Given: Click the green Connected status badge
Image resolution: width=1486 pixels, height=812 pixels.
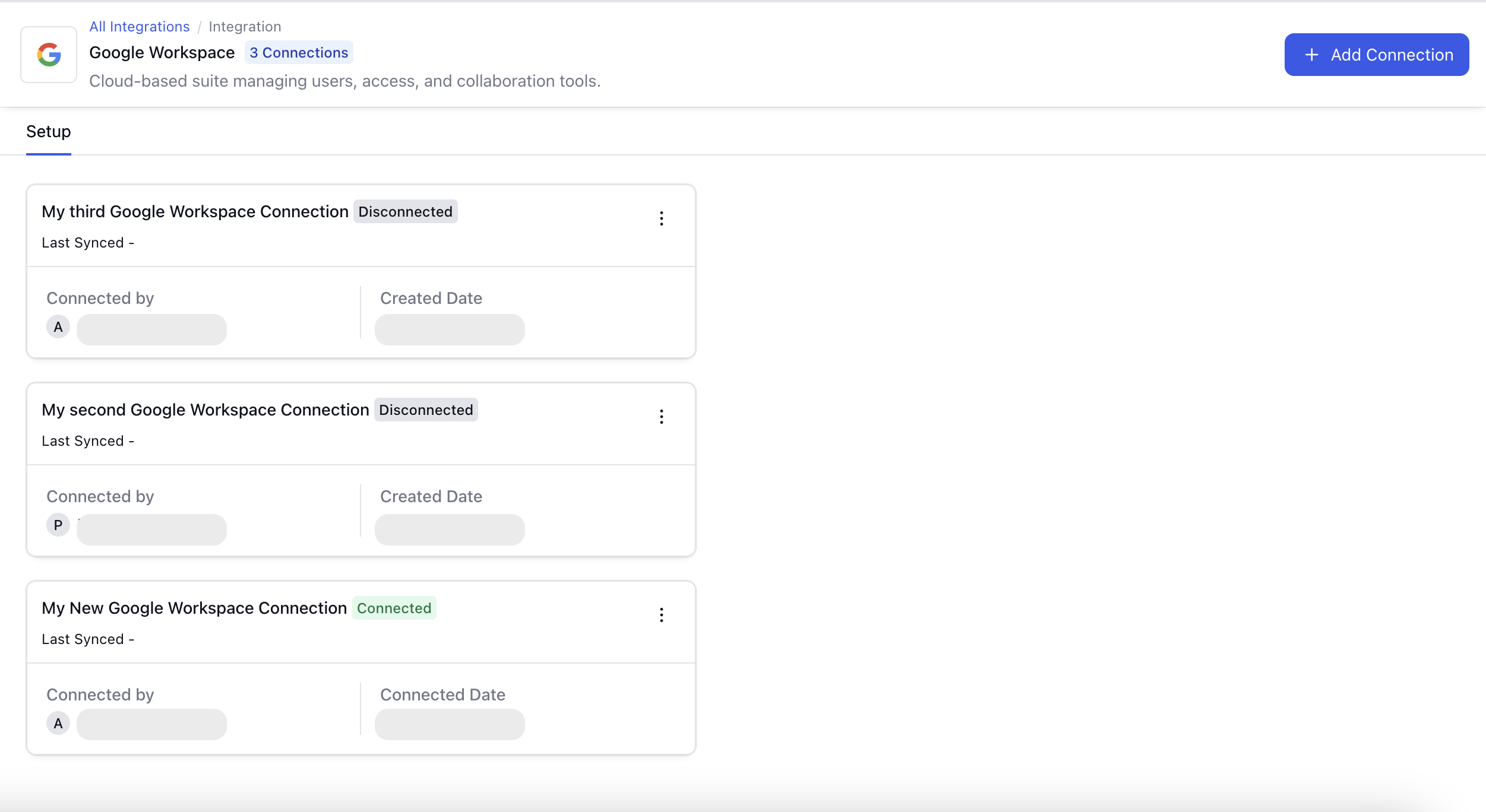Looking at the screenshot, I should pyautogui.click(x=394, y=608).
